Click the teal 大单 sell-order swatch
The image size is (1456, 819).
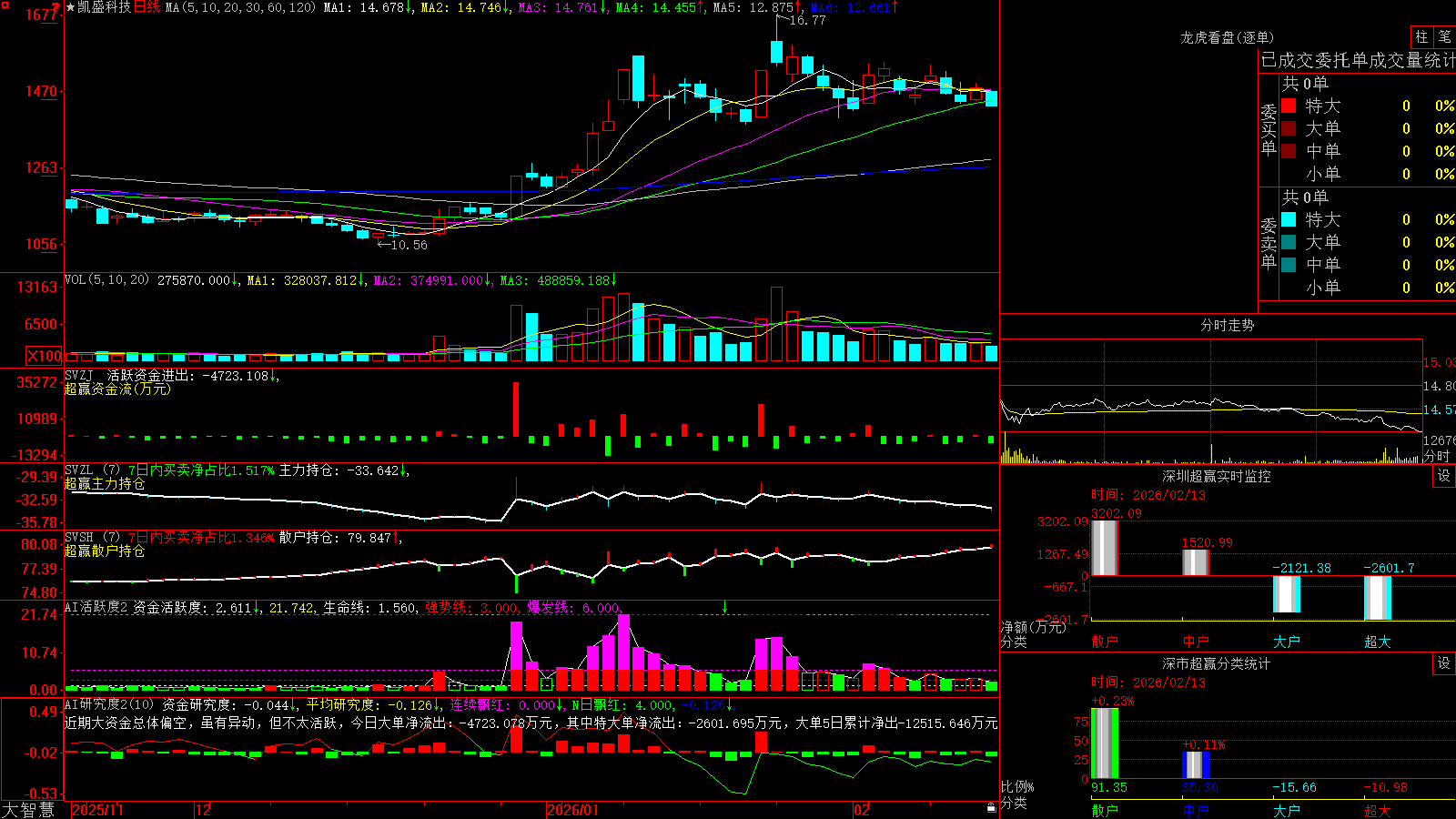1289,242
